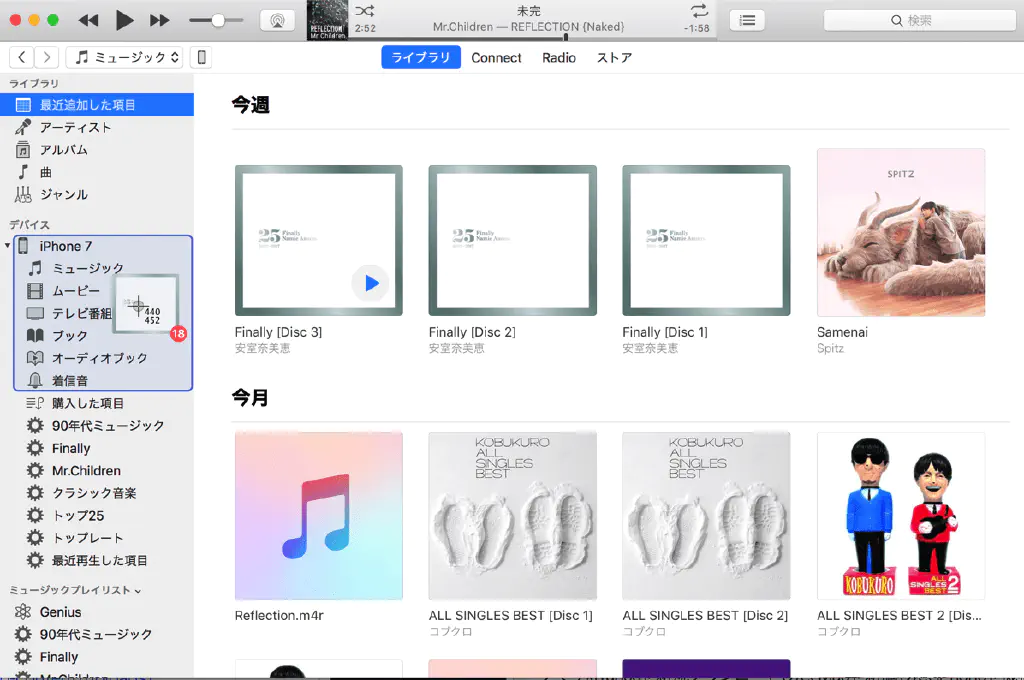Open 着信音 under iPhone 7
Viewport: 1024px width, 680px height.
tap(103, 381)
